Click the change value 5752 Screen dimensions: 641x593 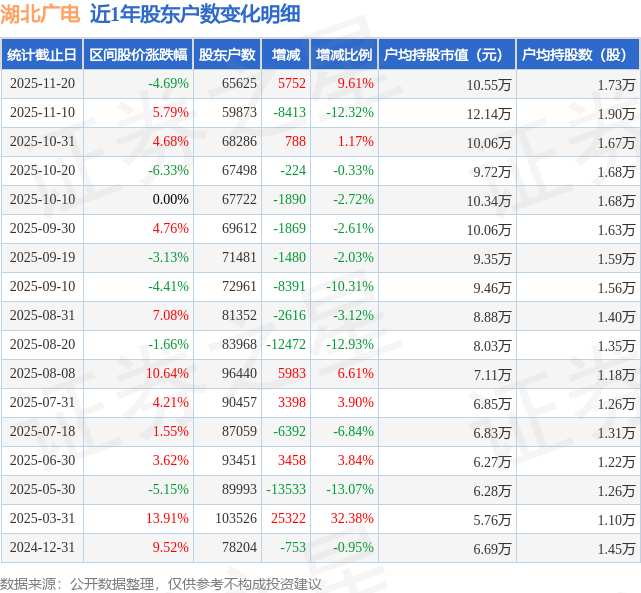tap(292, 83)
